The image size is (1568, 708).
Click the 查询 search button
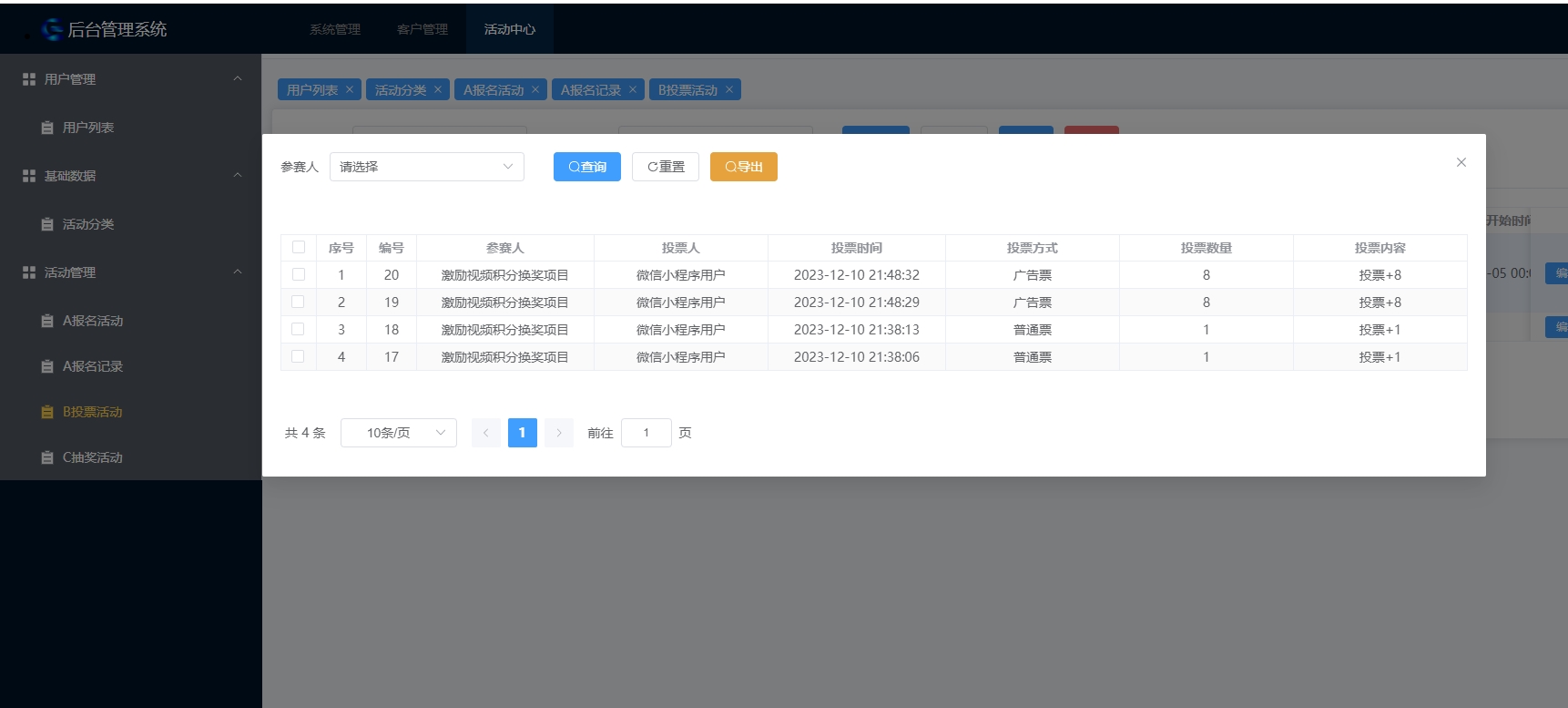[586, 167]
